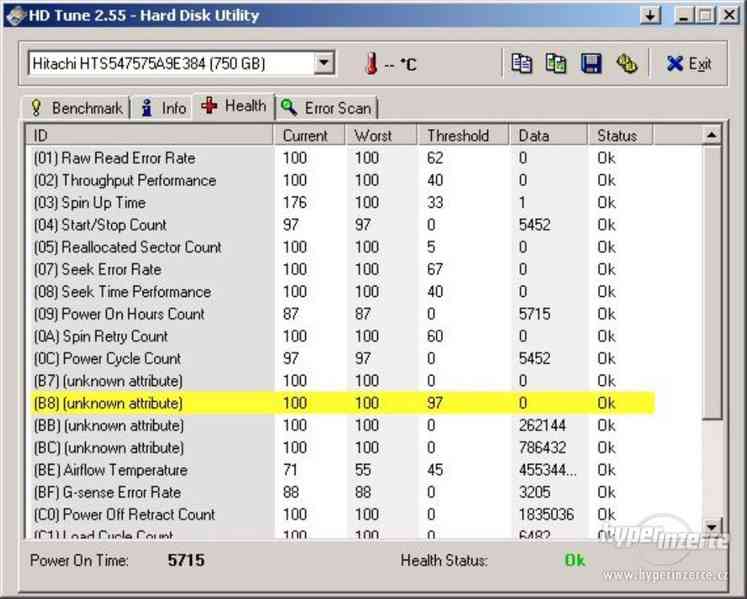Click the 5715 data value in Power On Hours row
Image resolution: width=747 pixels, height=599 pixels.
(535, 314)
